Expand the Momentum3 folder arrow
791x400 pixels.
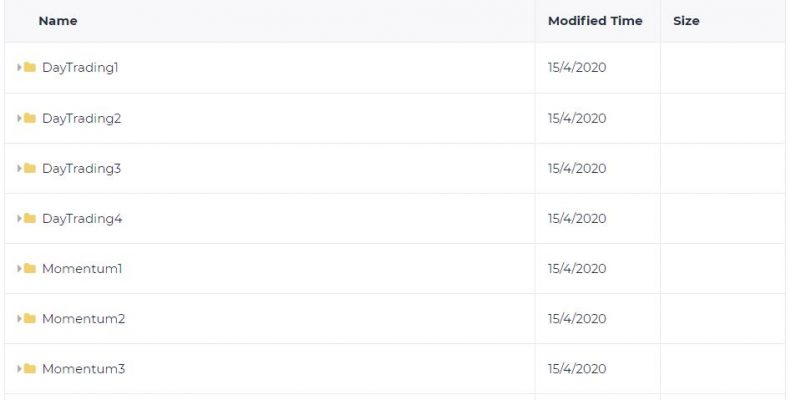[x=19, y=369]
